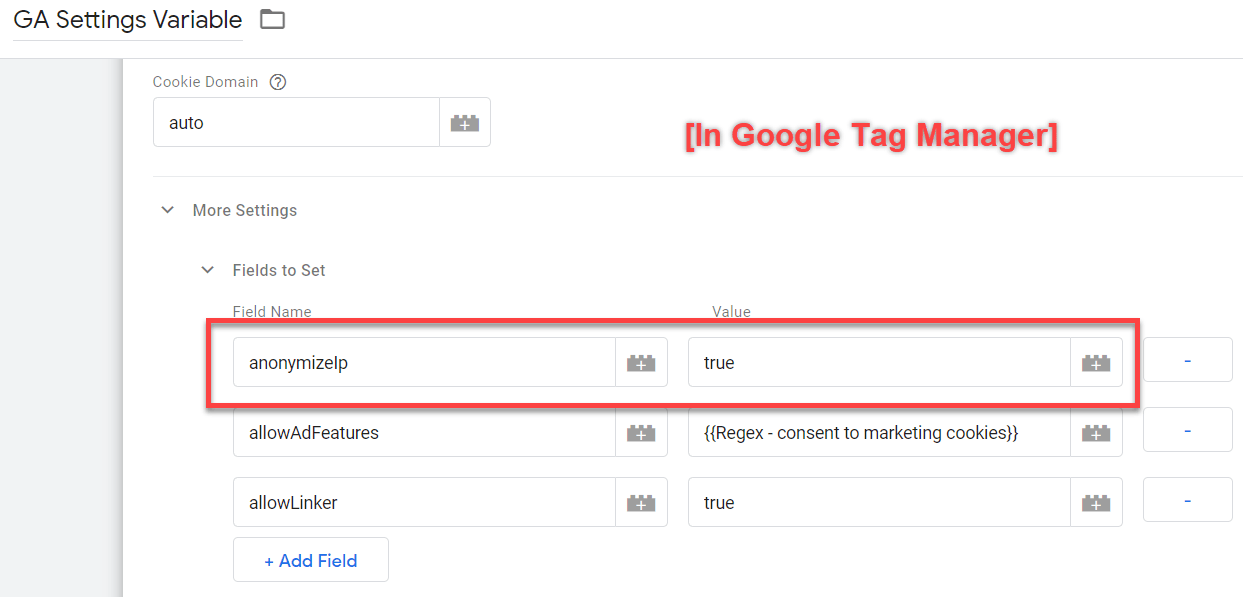
Task: Click the + Add Field button
Action: 311,560
